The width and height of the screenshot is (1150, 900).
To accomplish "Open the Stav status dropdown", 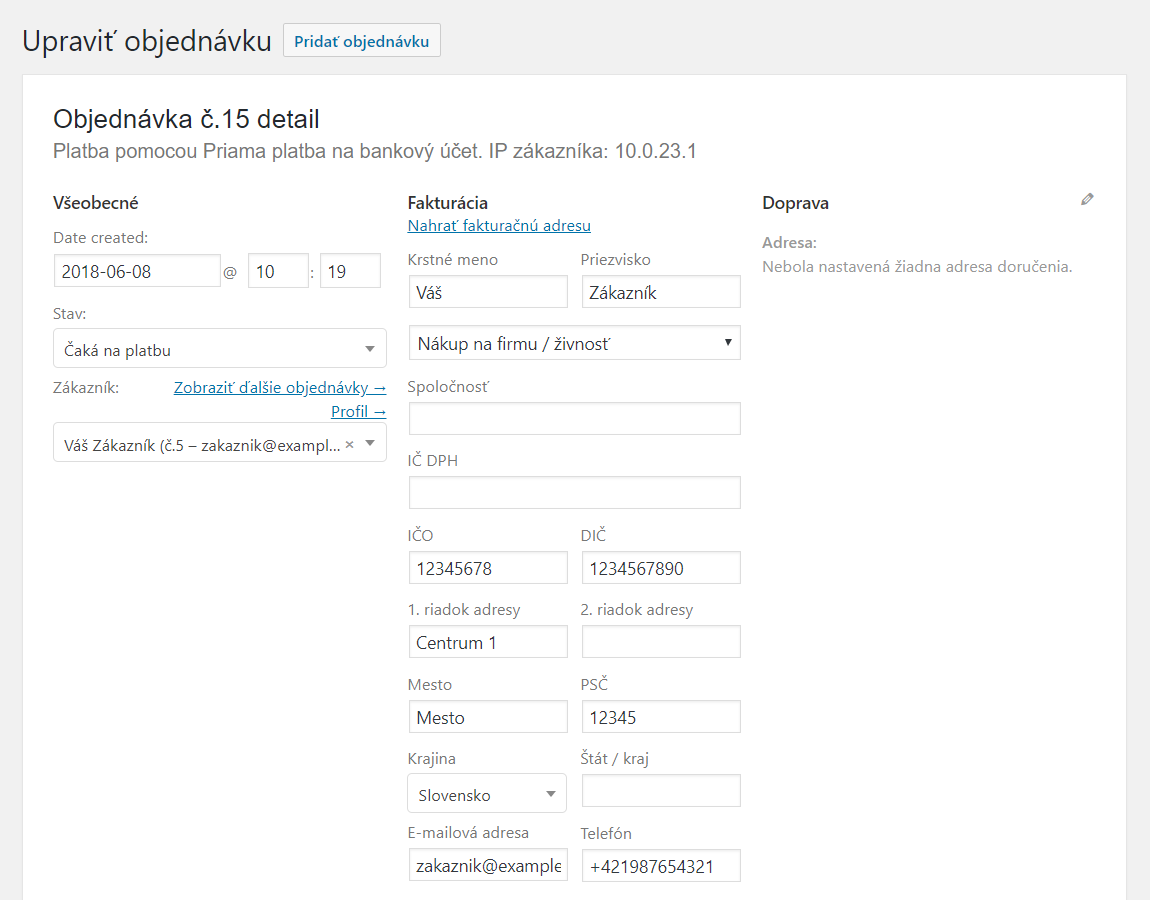I will (219, 349).
